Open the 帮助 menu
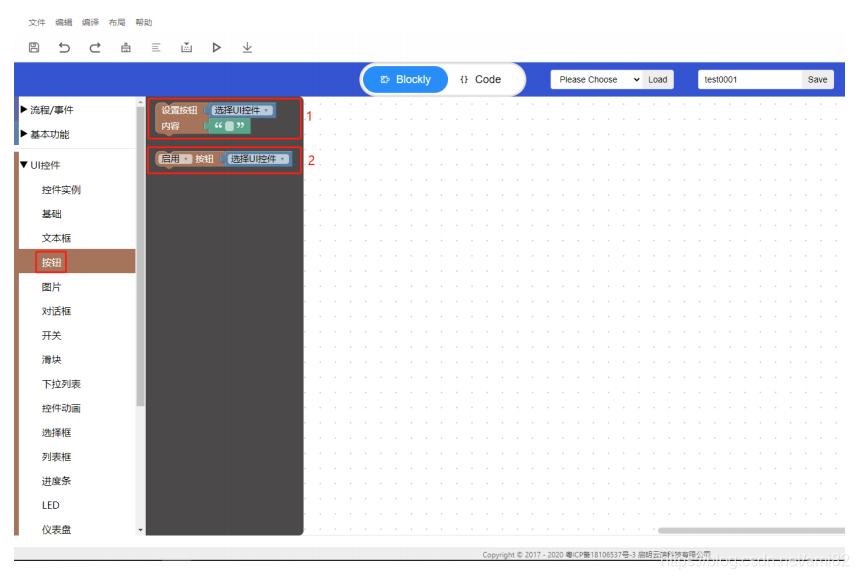 (x=144, y=22)
